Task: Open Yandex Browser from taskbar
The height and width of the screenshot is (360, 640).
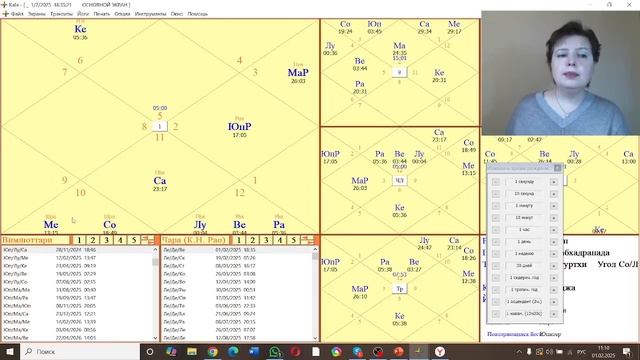Action: 440,351
